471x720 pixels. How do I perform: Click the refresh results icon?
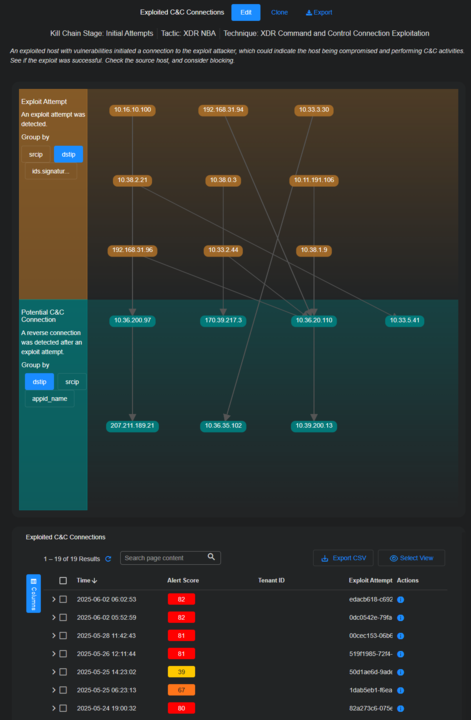[x=108, y=559]
